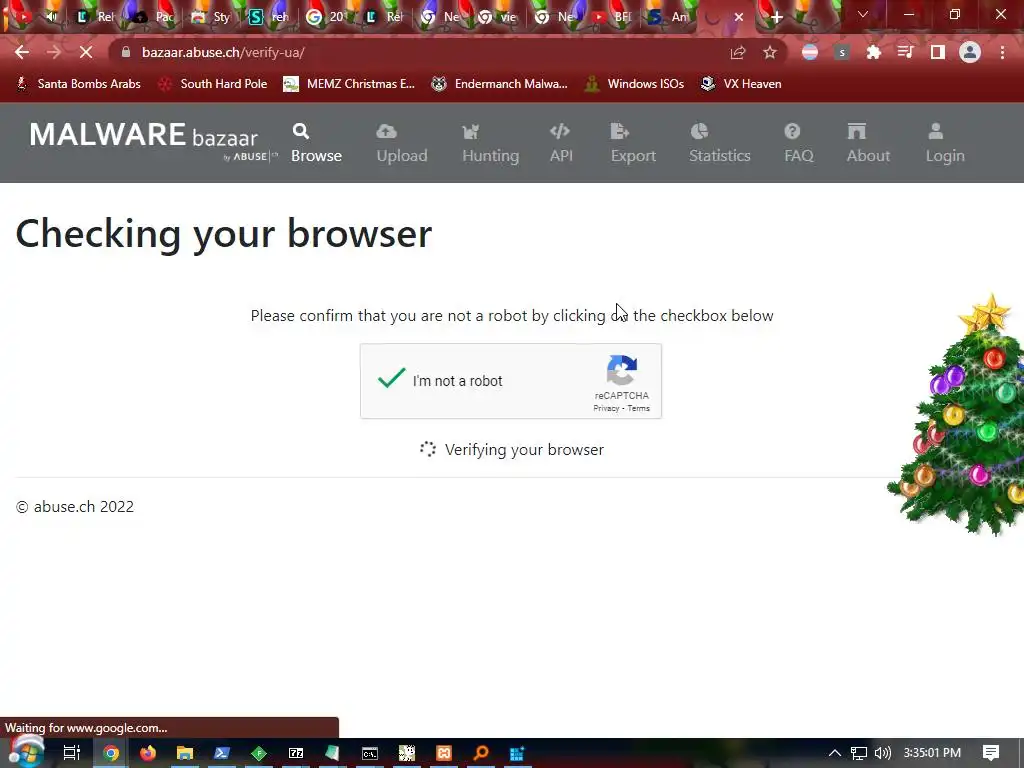
Task: Open File Explorer from taskbar
Action: 185,753
